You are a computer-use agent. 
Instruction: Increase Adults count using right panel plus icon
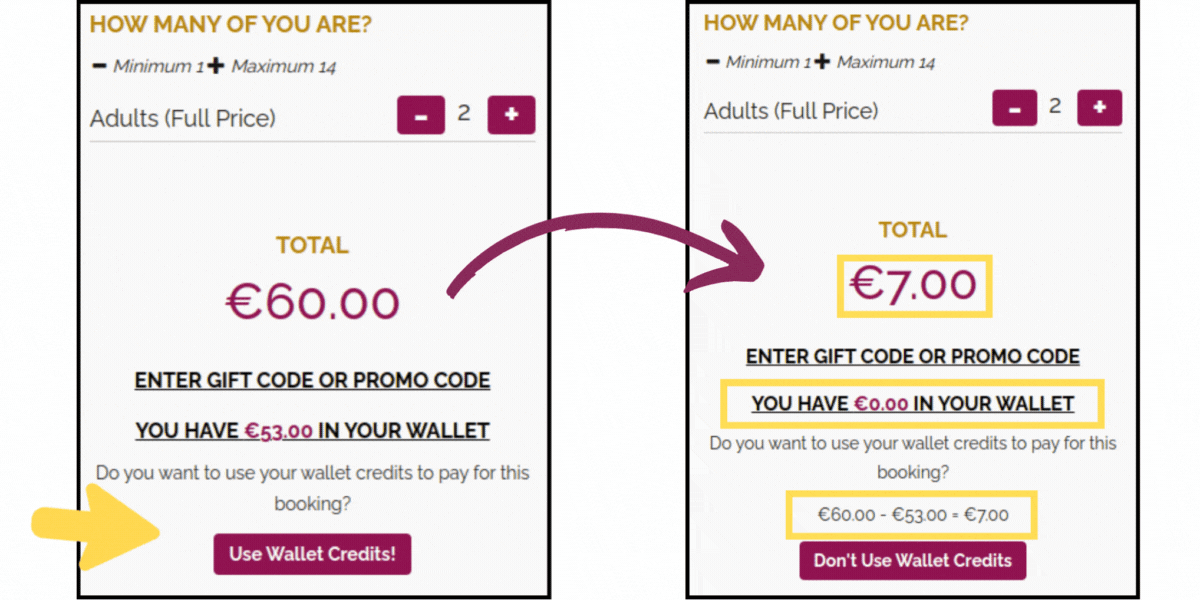[x=1100, y=107]
